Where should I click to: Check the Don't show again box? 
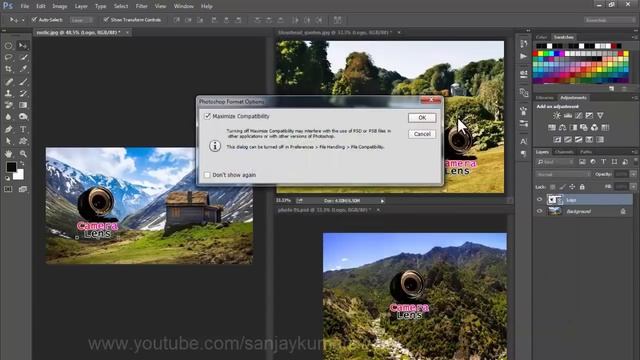tap(207, 175)
